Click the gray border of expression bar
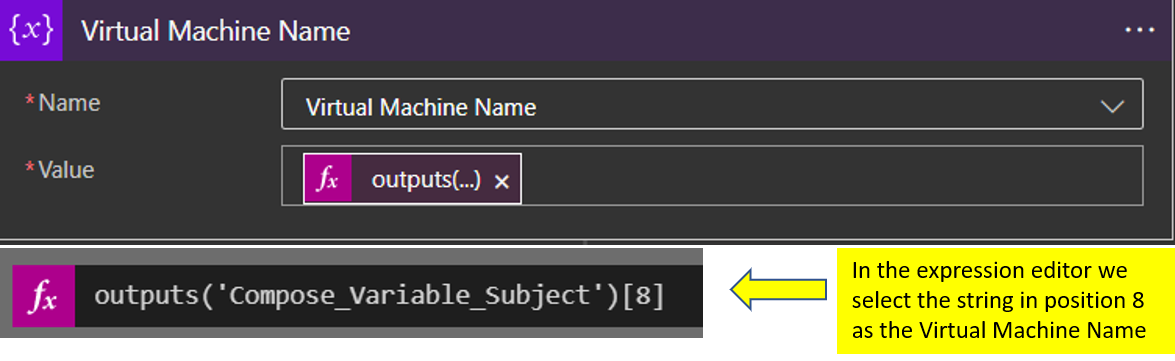The height and width of the screenshot is (361, 1175). click(x=352, y=257)
